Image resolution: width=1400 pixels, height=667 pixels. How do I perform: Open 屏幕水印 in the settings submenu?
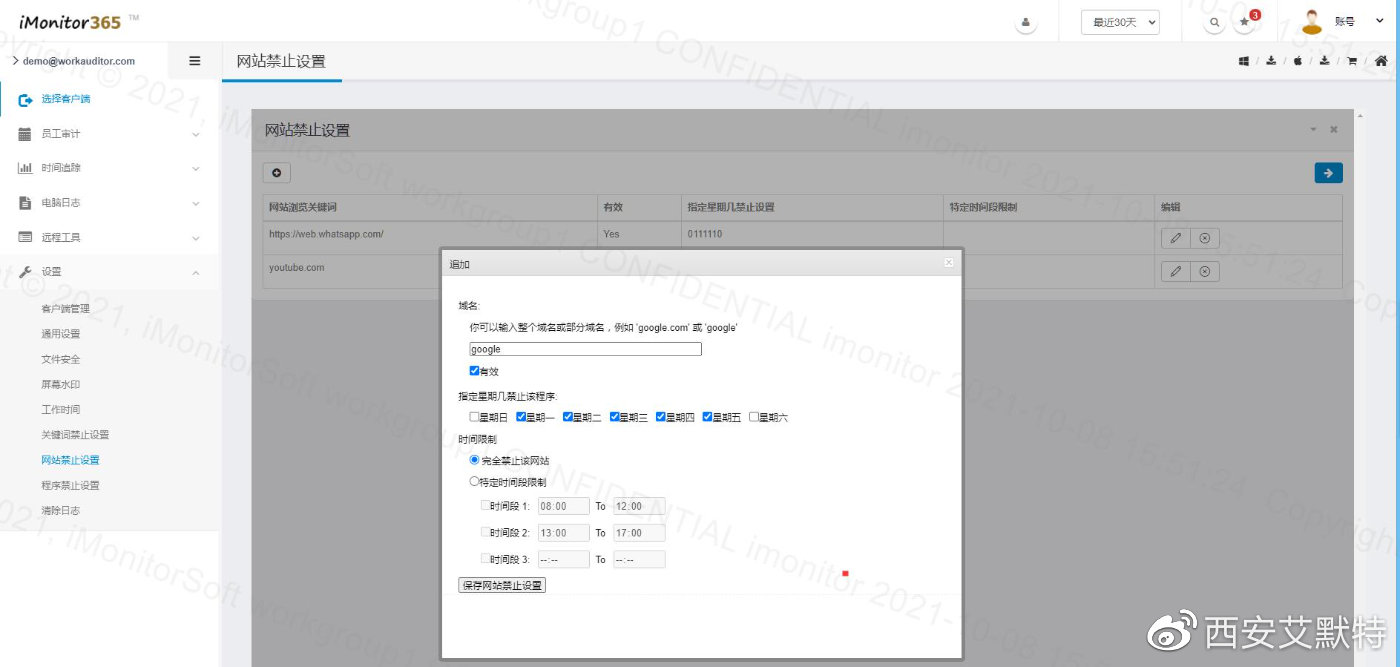click(60, 384)
